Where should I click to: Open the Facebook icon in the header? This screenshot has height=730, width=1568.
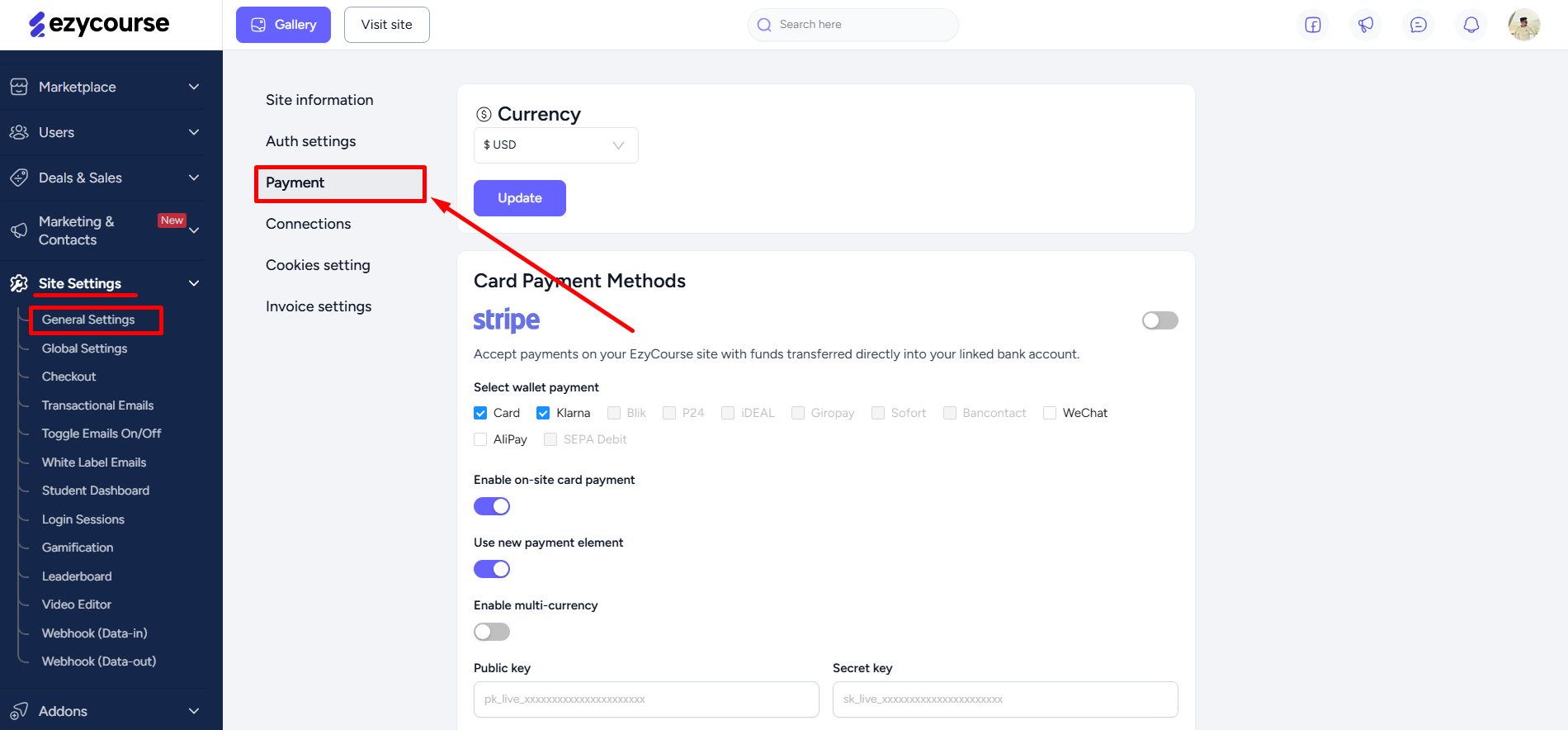[1313, 25]
